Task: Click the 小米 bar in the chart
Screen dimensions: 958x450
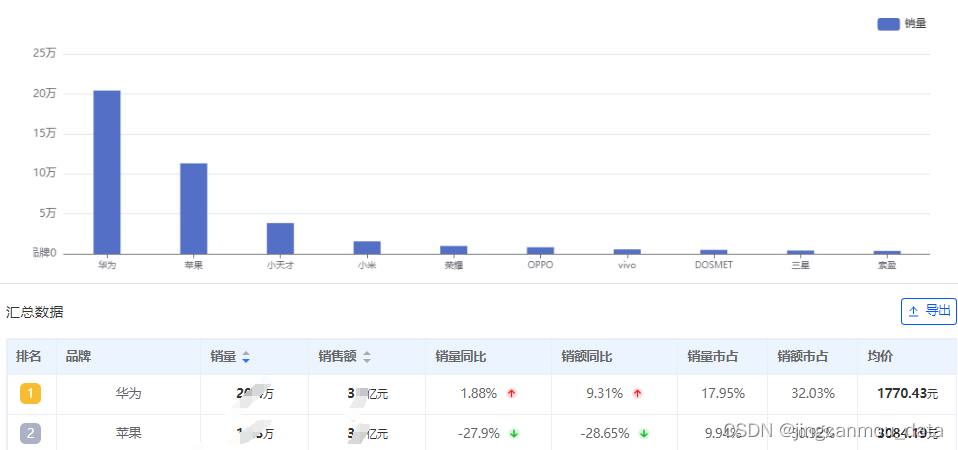Action: click(367, 248)
